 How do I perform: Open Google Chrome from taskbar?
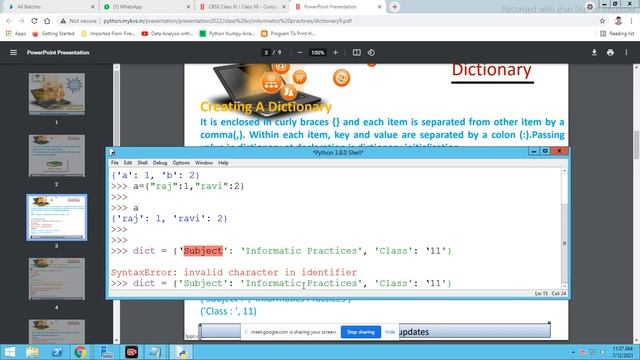(x=80, y=352)
